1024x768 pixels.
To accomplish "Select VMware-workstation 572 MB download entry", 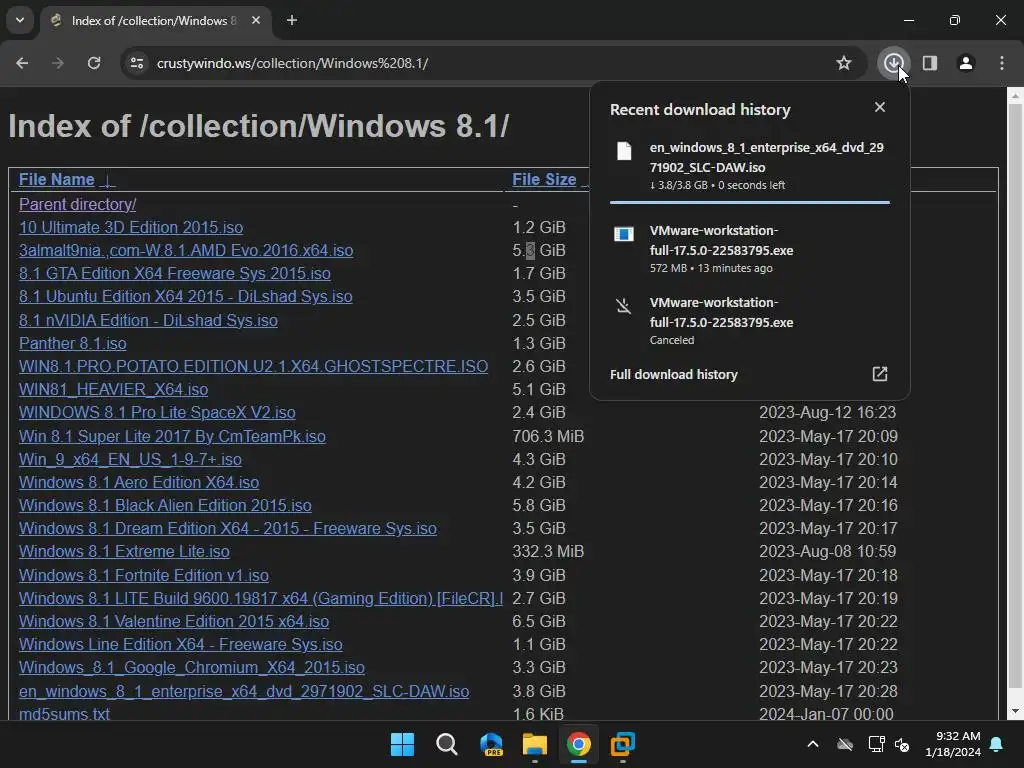I will pyautogui.click(x=750, y=249).
